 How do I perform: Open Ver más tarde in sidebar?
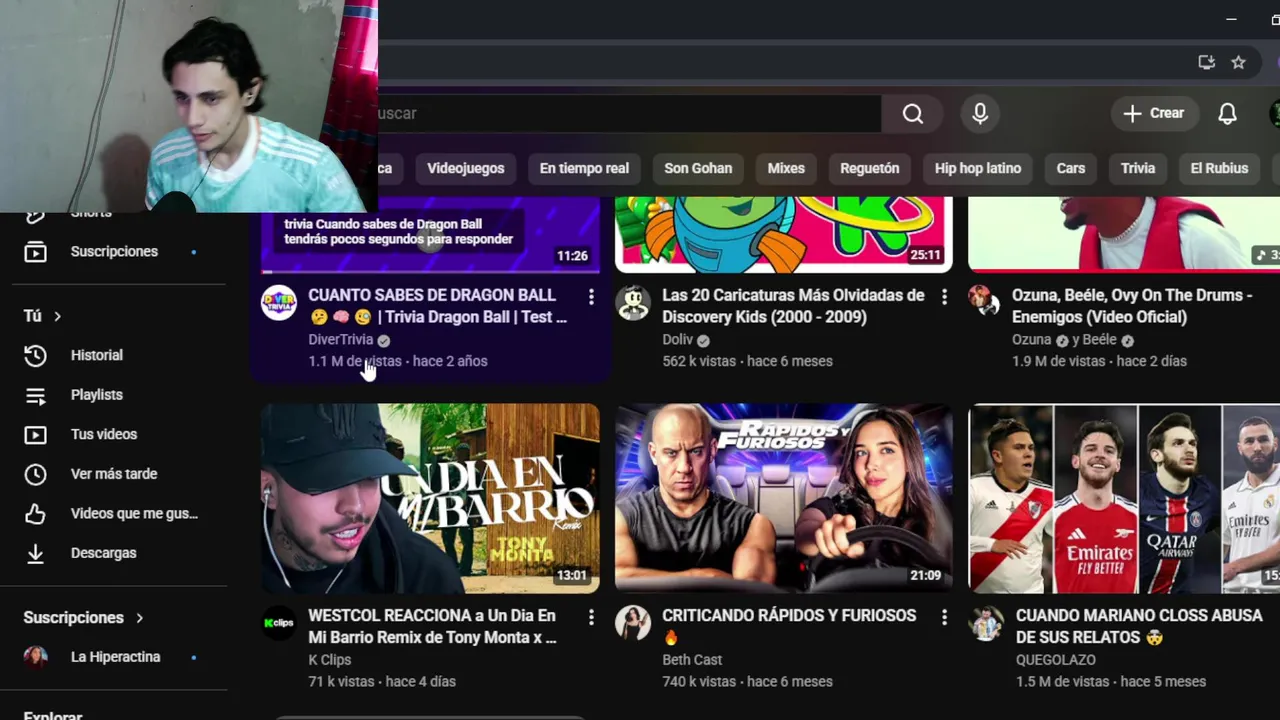[x=114, y=474]
